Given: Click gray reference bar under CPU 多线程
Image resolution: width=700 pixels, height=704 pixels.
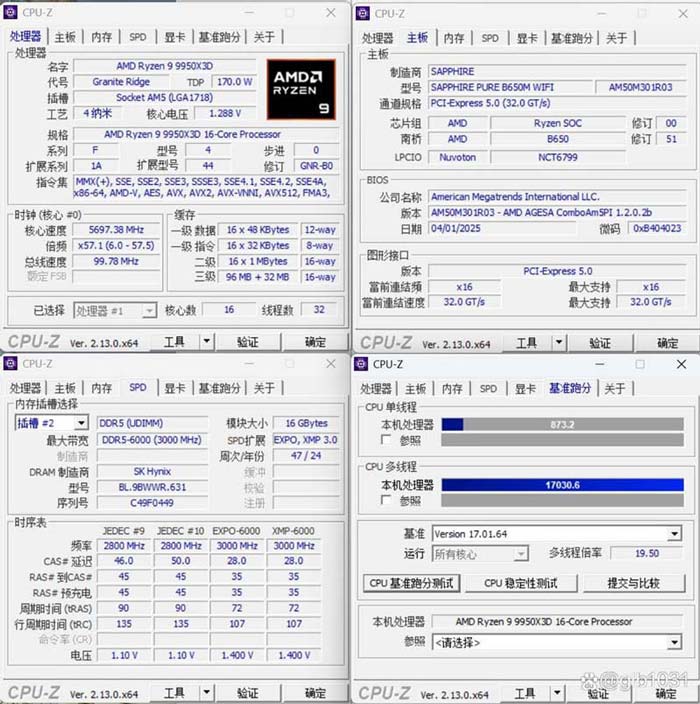Looking at the screenshot, I should [x=563, y=500].
